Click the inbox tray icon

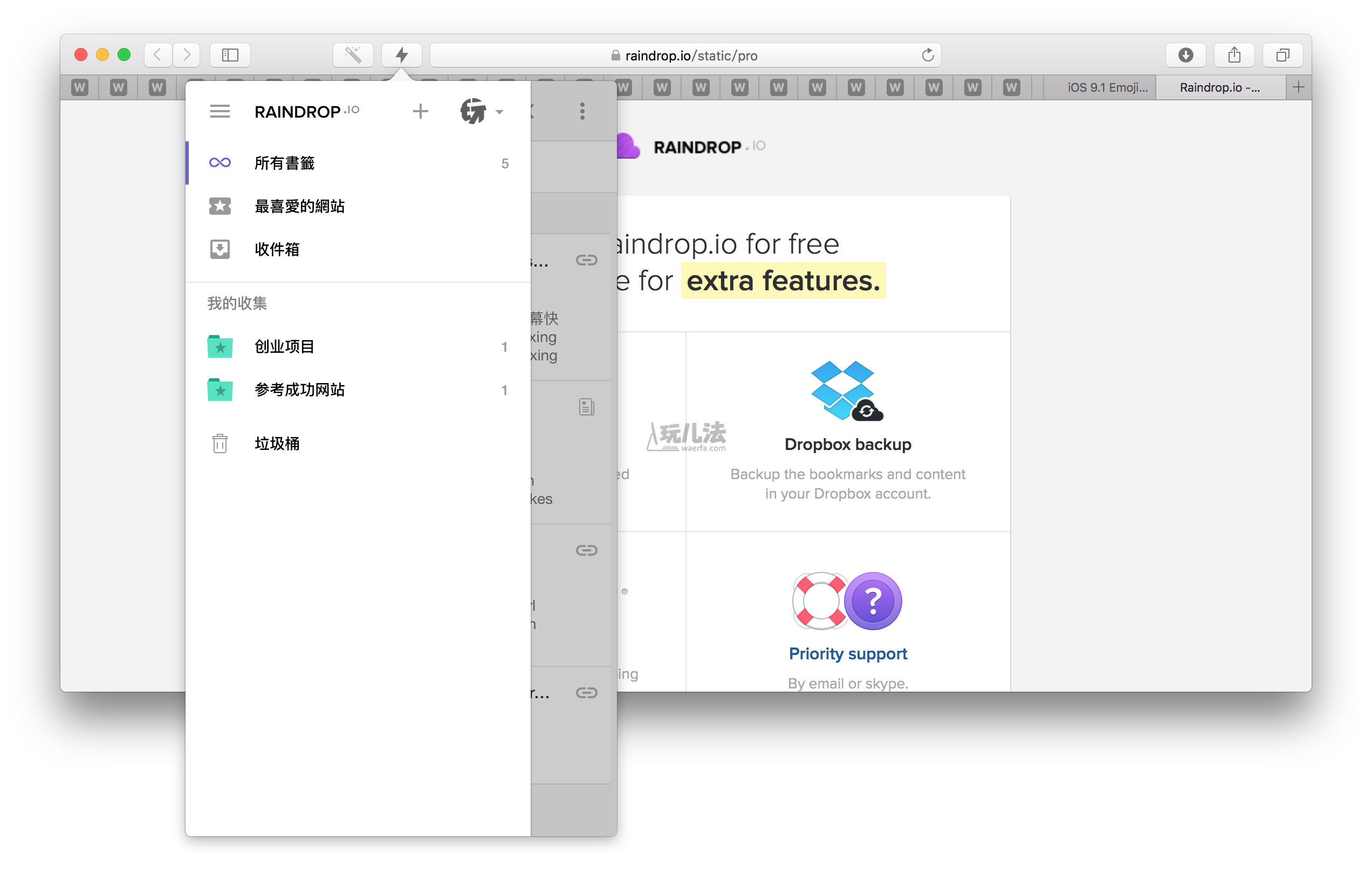tap(220, 249)
